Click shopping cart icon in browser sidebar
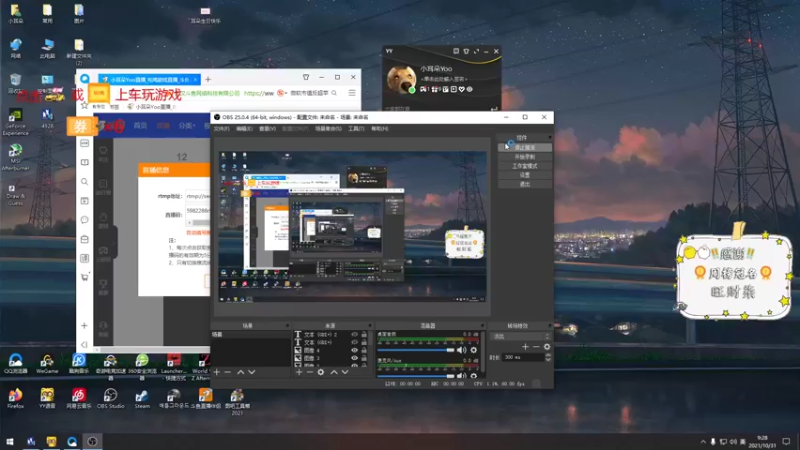This screenshot has height=450, width=800. pos(85,277)
